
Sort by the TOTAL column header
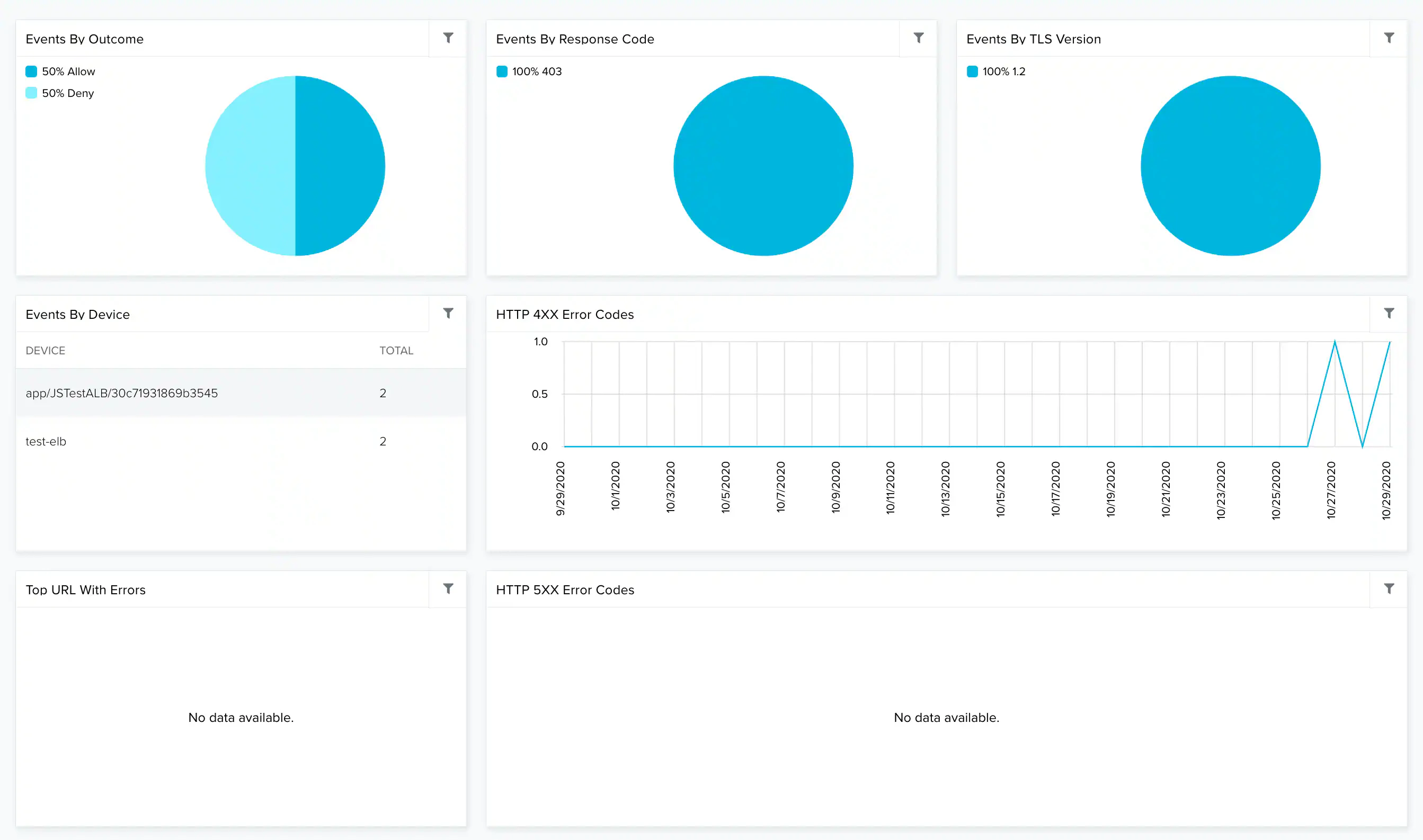(396, 351)
